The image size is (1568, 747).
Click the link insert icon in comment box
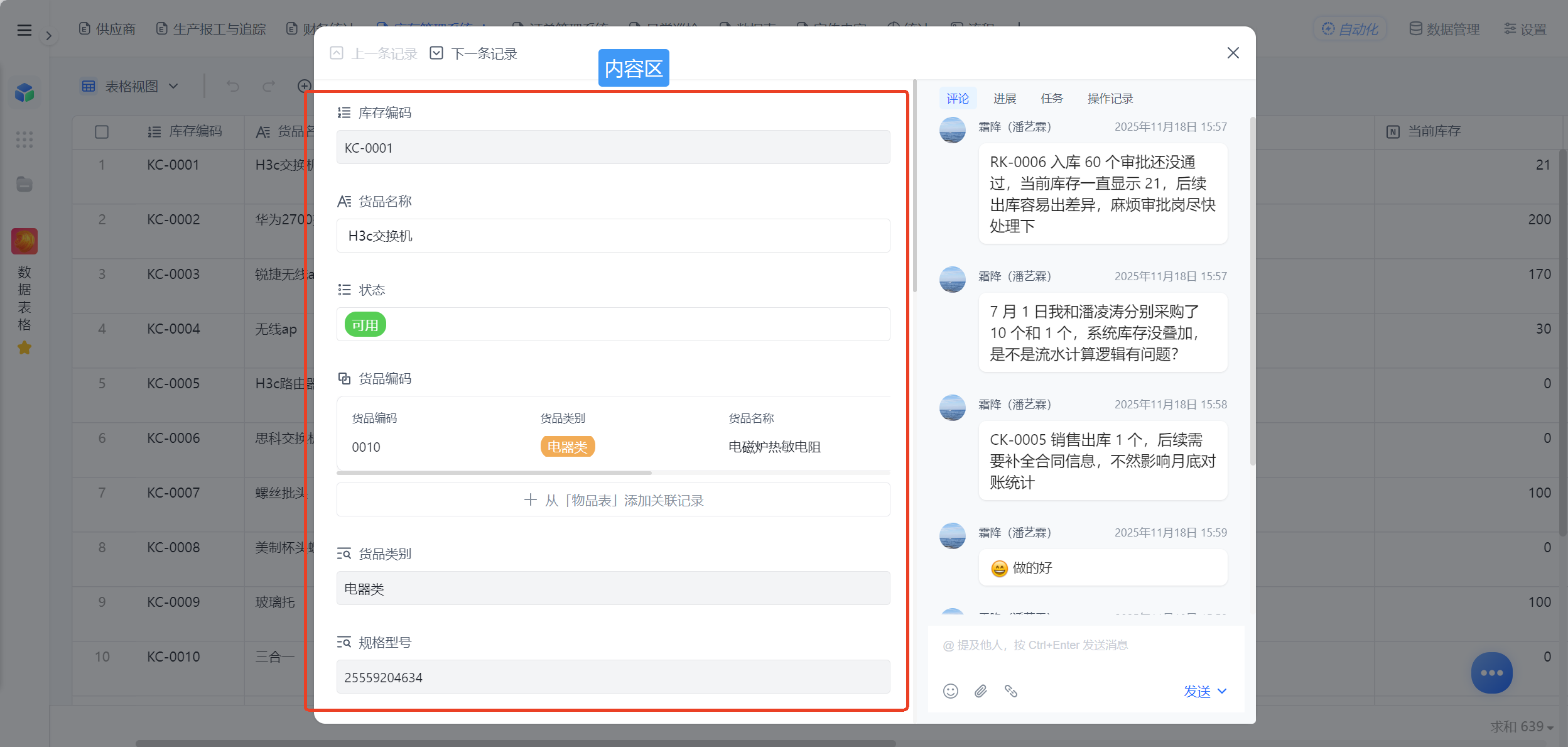1011,692
